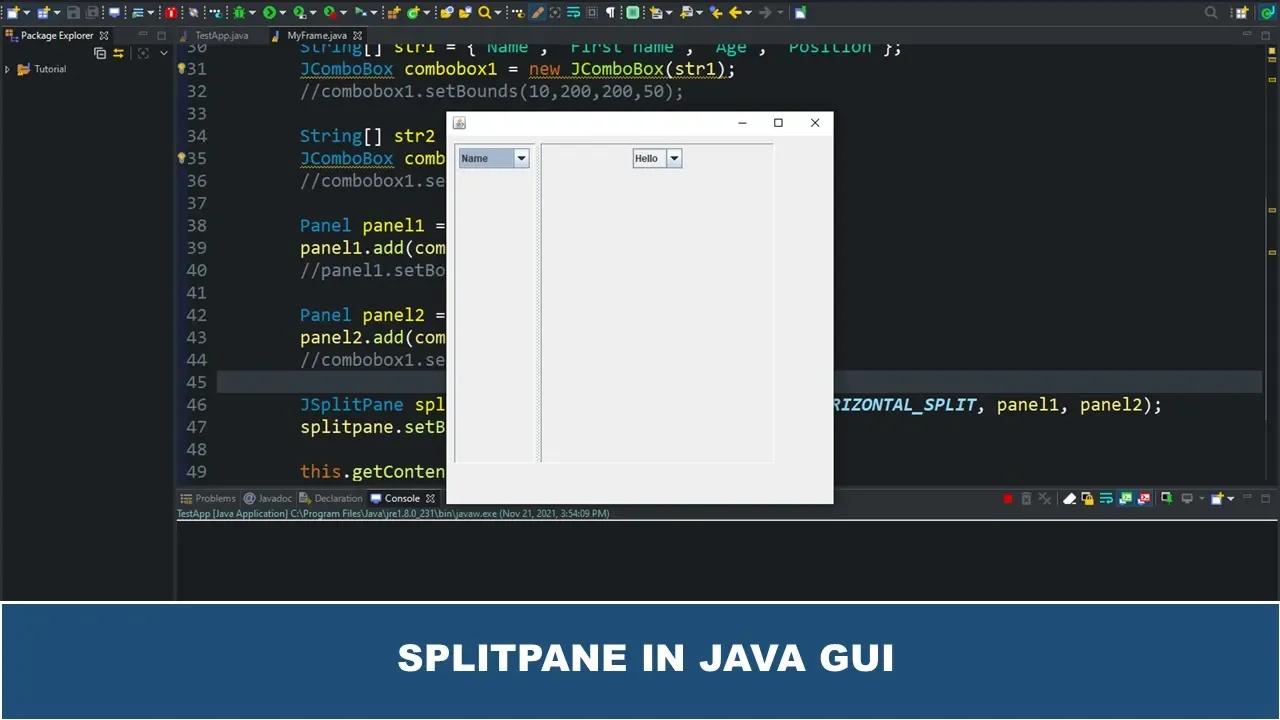
Task: Toggle Show Whitespace Characters pilcrow icon
Action: click(x=611, y=13)
